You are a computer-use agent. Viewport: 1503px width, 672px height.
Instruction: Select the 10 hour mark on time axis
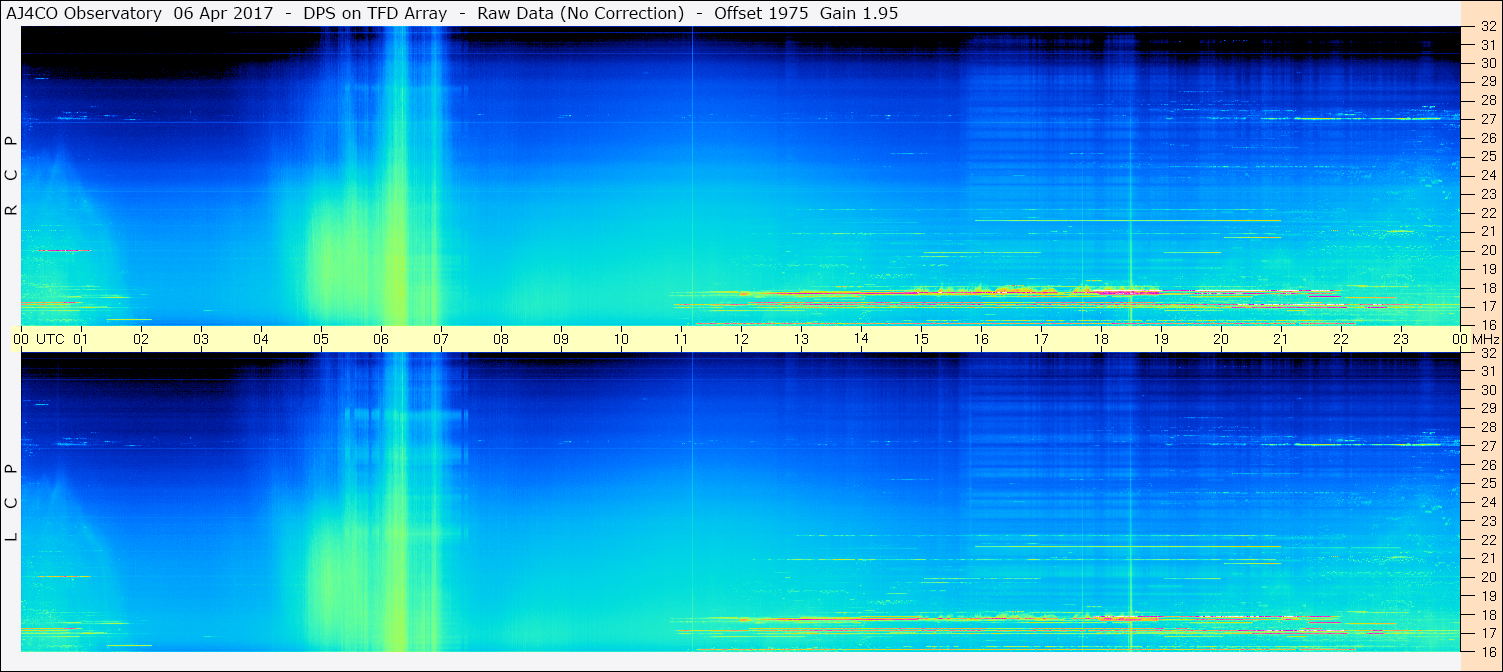coord(621,339)
